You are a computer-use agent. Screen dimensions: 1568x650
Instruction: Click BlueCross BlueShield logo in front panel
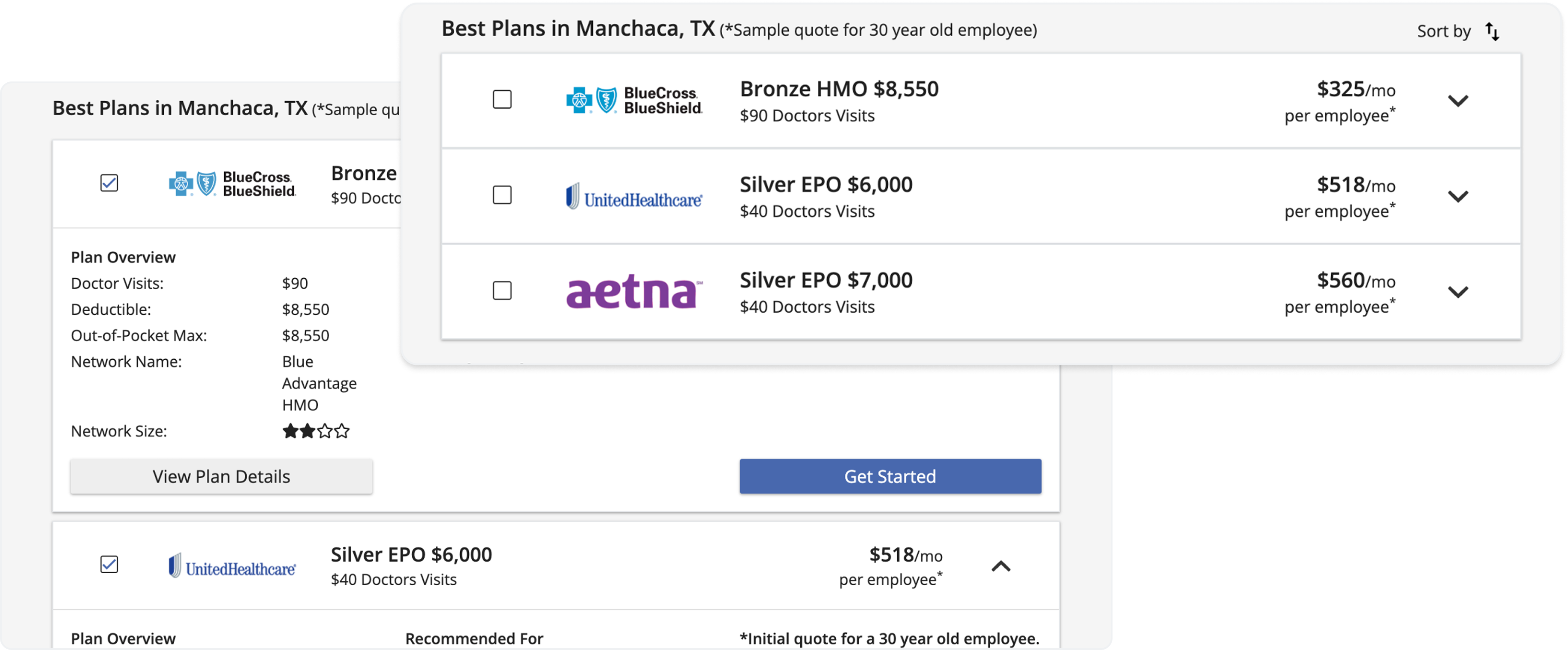pos(633,100)
